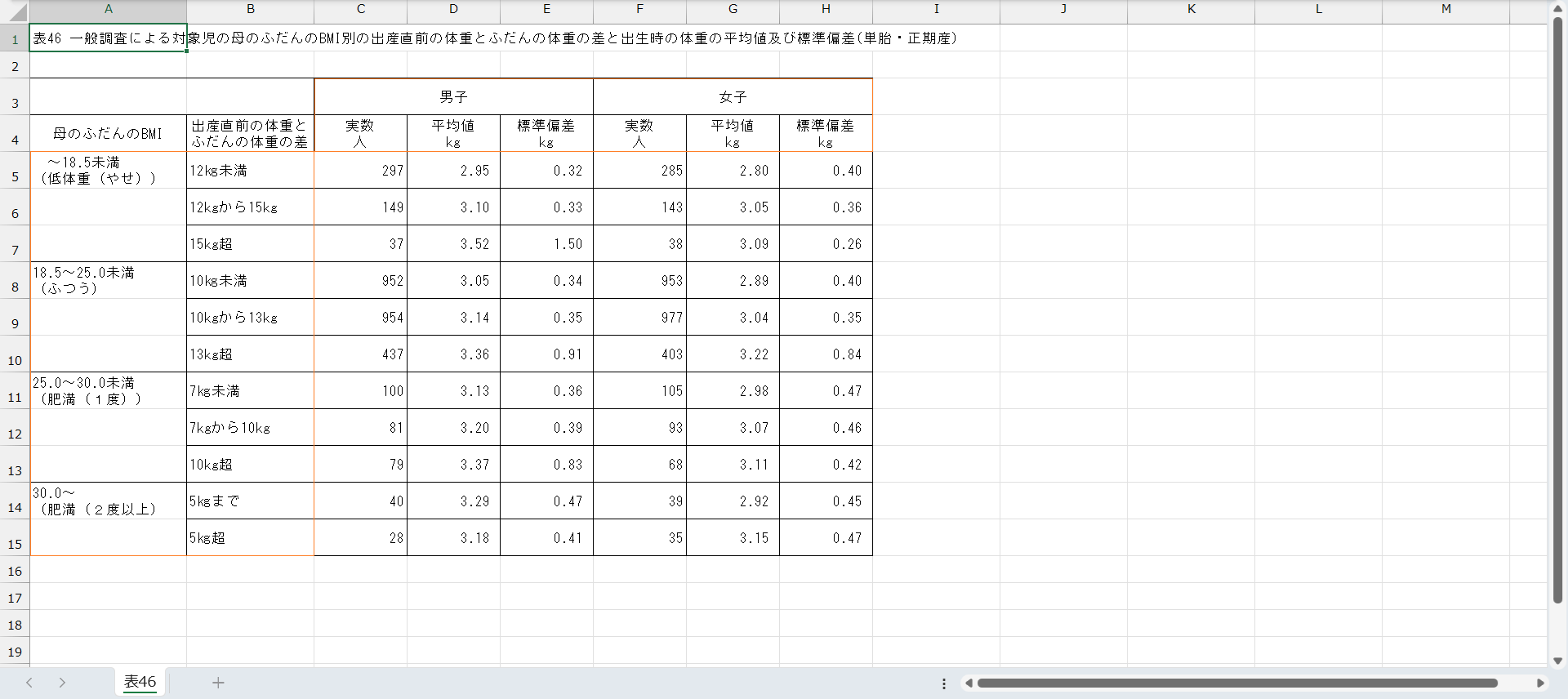Click the previous sheet navigation arrow
Screen dimensions: 1568x699
point(29,683)
